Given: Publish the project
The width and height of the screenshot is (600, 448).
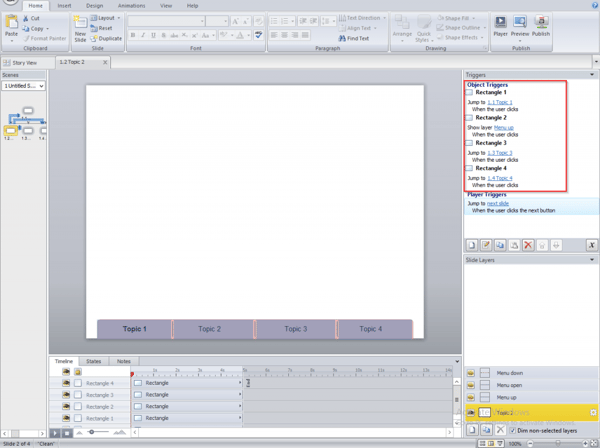Looking at the screenshot, I should [541, 26].
